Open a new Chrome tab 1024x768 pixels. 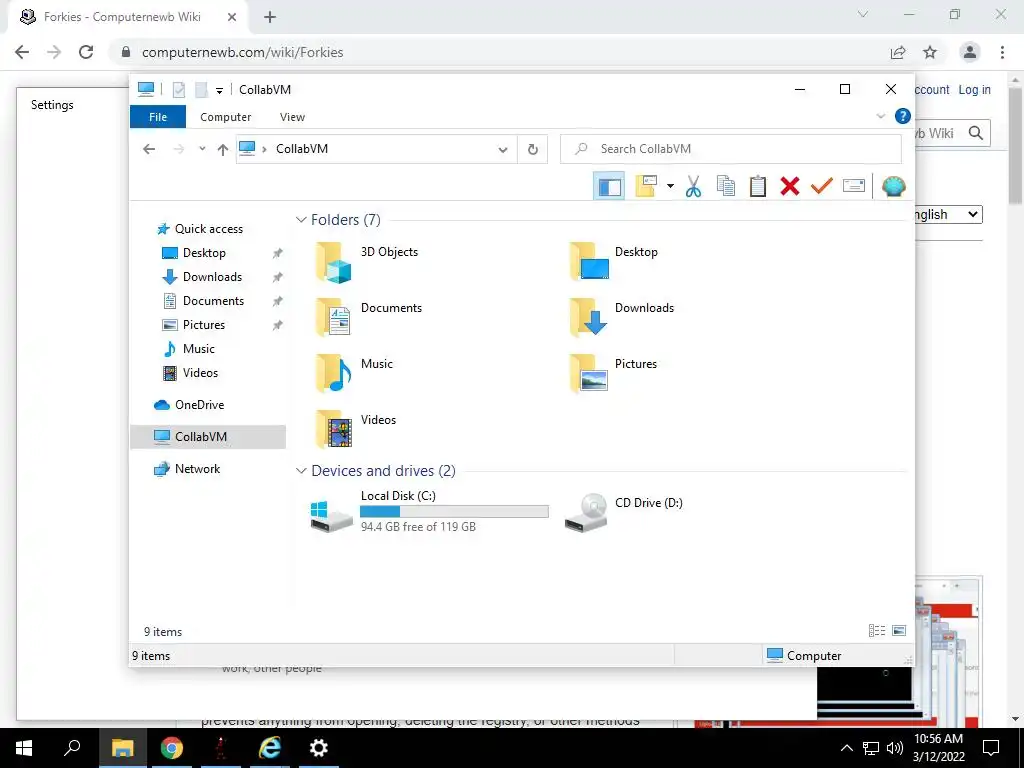pos(270,18)
